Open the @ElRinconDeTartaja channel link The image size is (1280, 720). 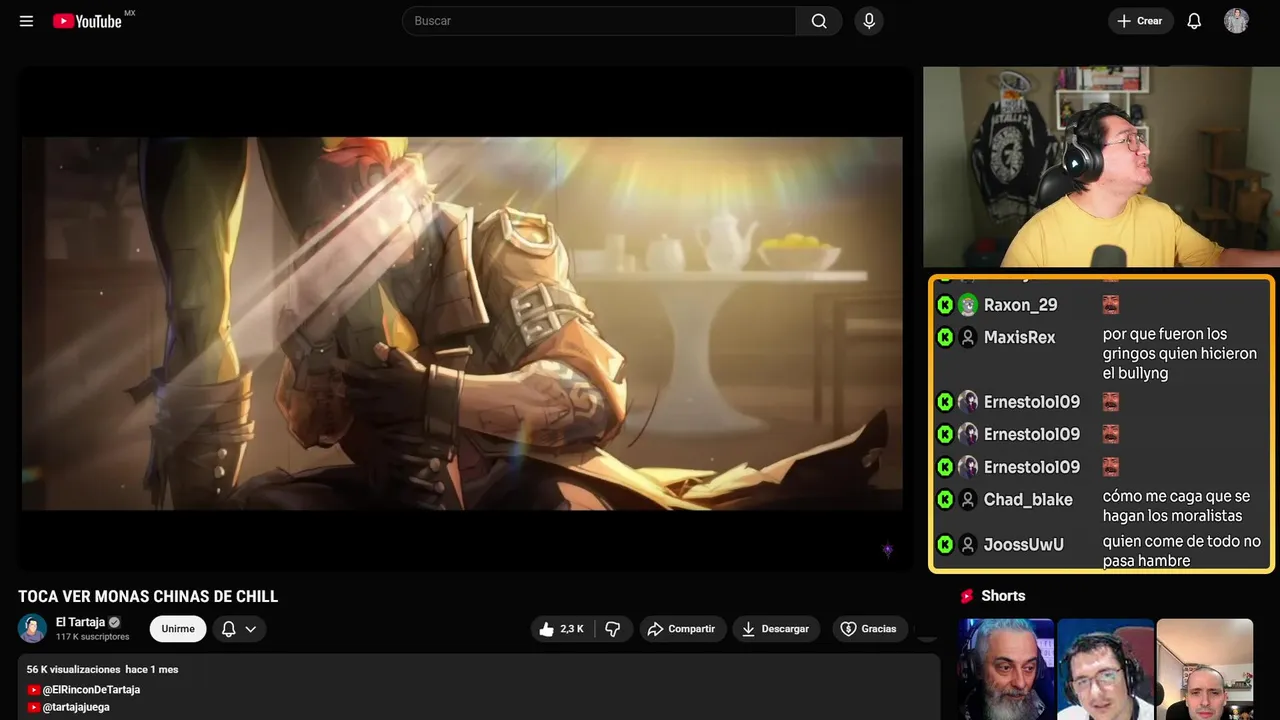pos(91,690)
